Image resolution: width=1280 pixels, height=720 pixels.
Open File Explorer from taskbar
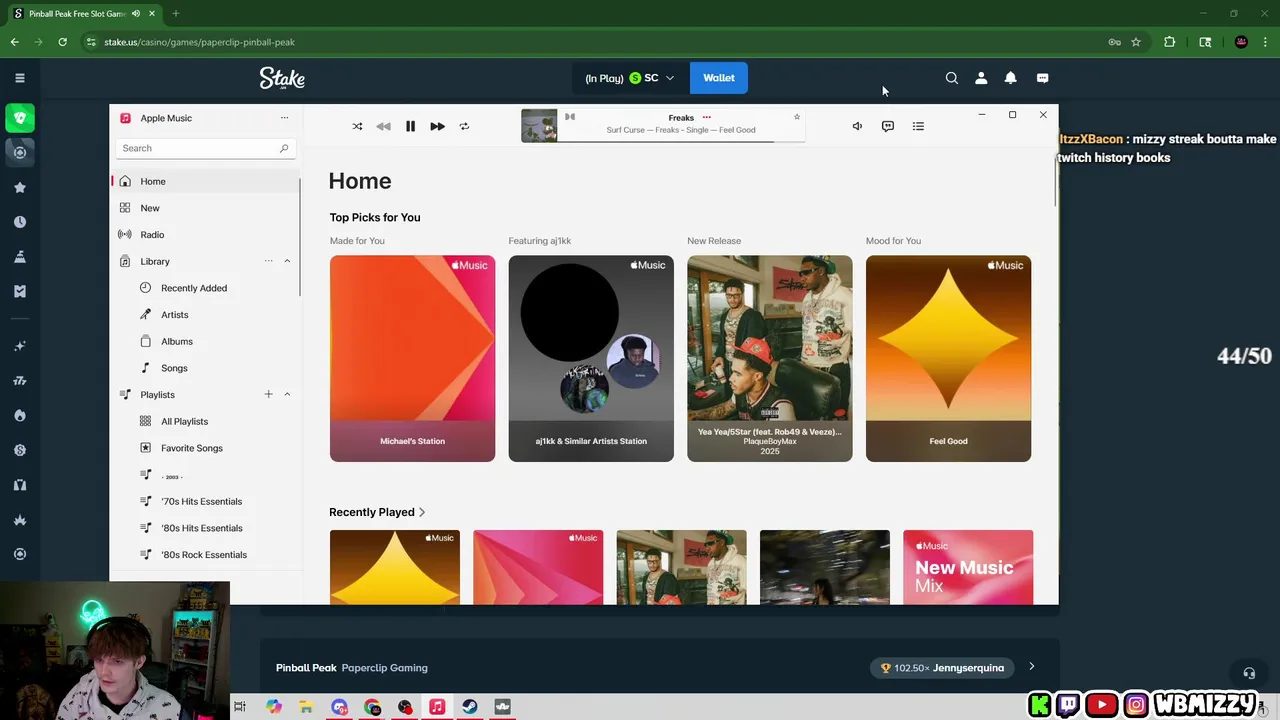pyautogui.click(x=306, y=707)
